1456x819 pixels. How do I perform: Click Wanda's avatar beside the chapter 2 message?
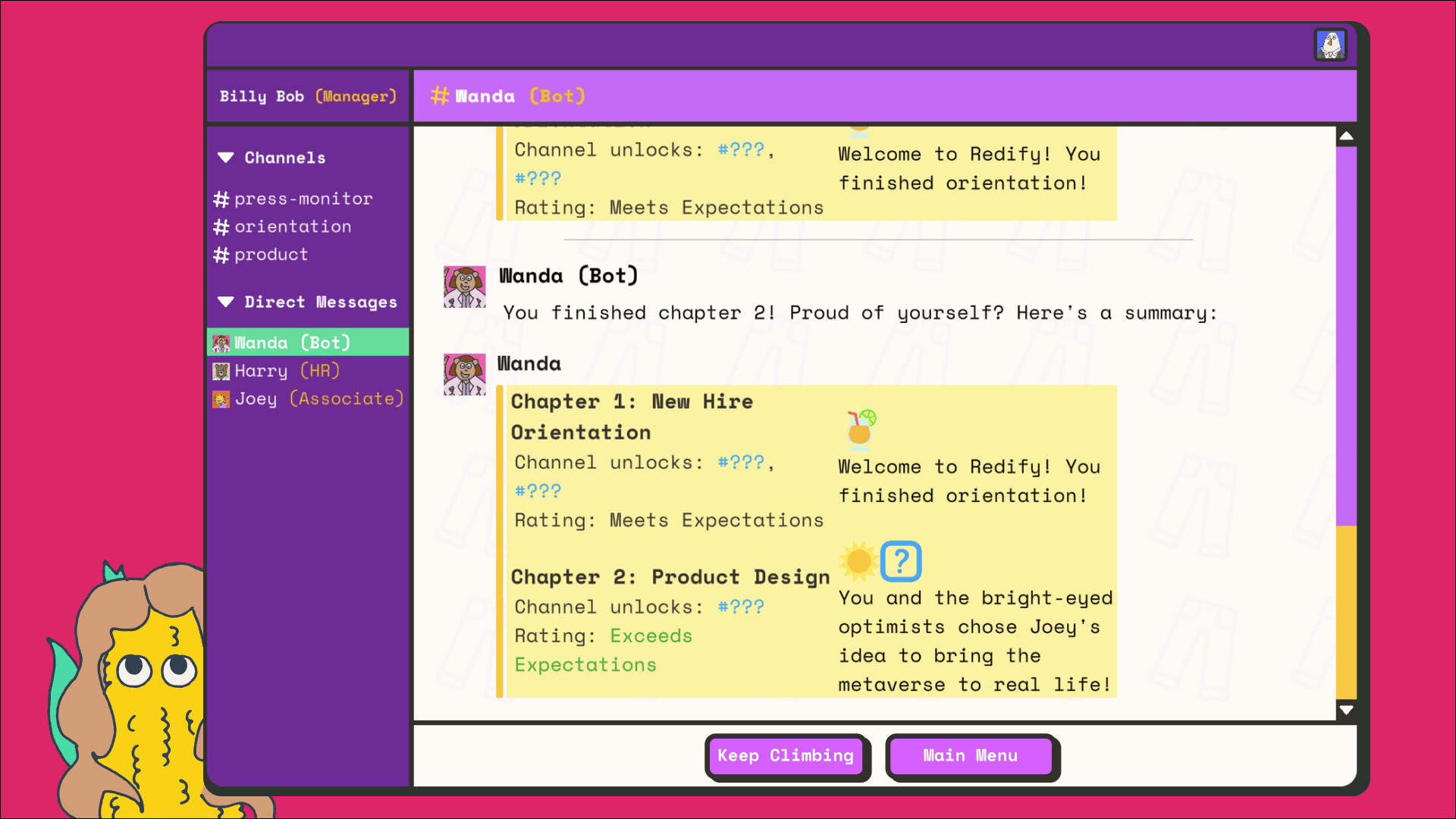[x=464, y=287]
